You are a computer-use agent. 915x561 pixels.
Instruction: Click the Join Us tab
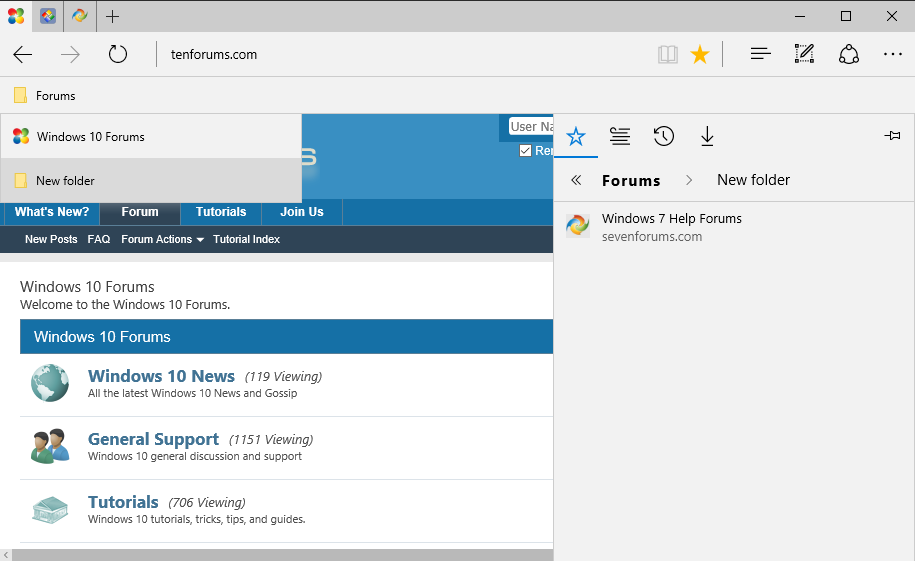302,212
